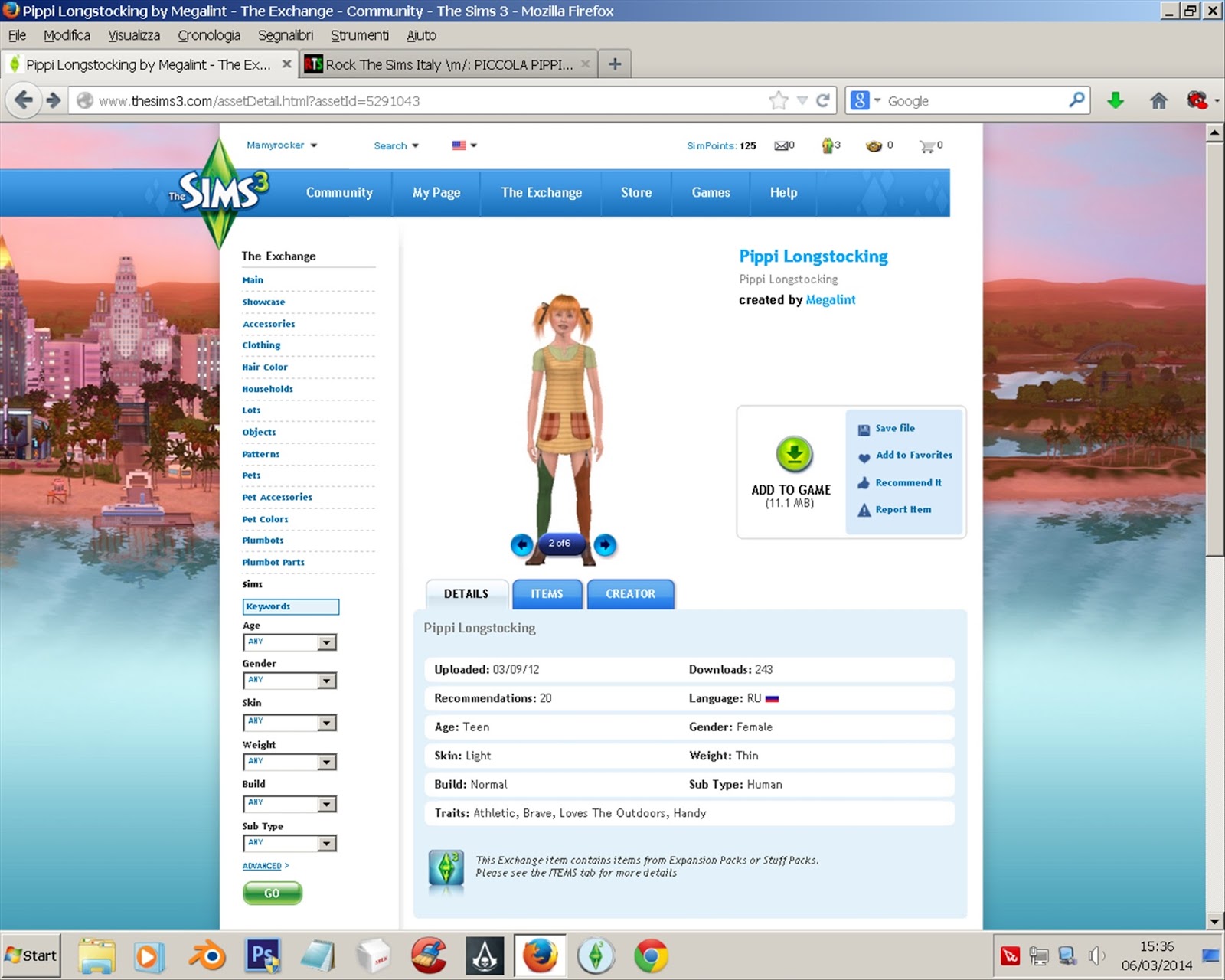1225x980 pixels.
Task: Open The Sims 3 launcher in taskbar
Action: (596, 955)
